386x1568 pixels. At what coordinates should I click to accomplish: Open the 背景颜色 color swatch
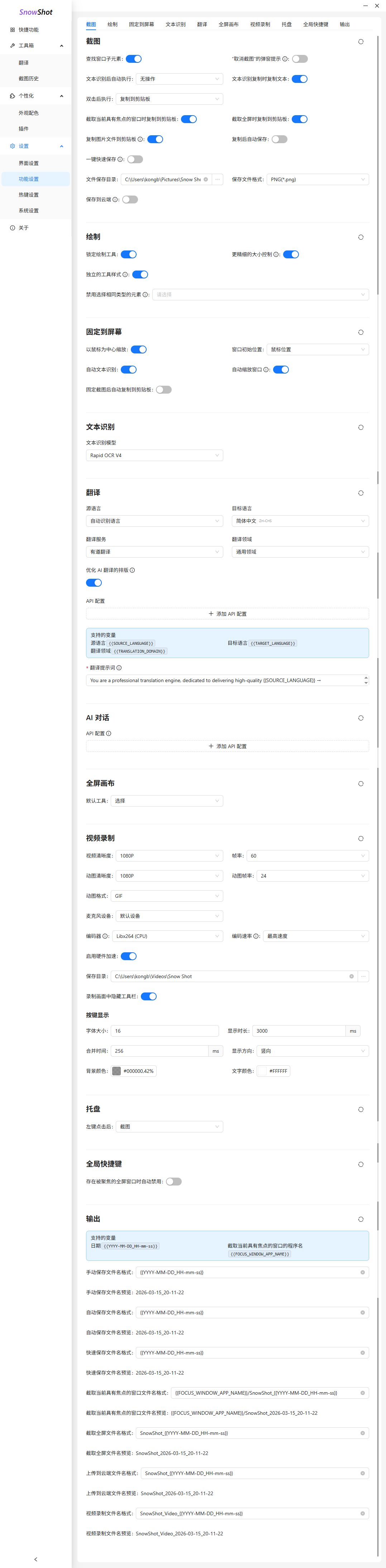tap(117, 1071)
